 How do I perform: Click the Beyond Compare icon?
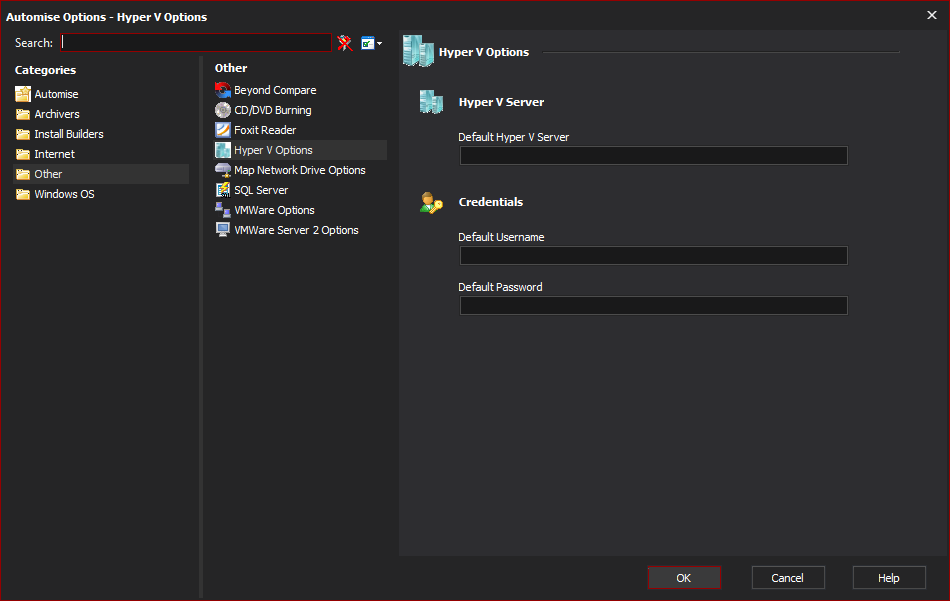click(x=223, y=90)
